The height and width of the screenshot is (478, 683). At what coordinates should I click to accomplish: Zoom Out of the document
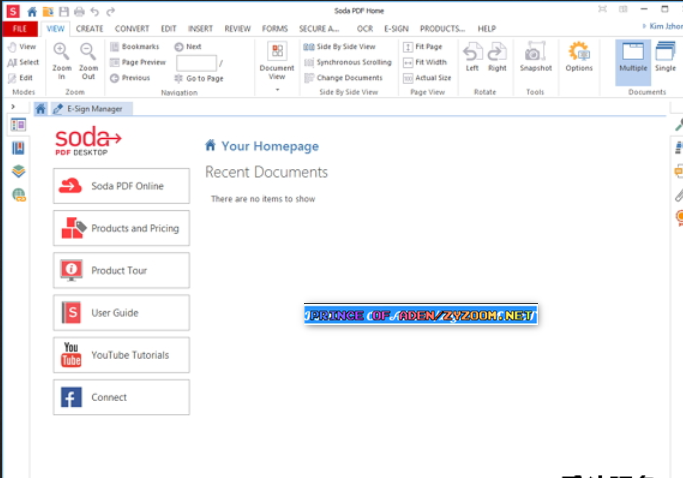tap(88, 61)
